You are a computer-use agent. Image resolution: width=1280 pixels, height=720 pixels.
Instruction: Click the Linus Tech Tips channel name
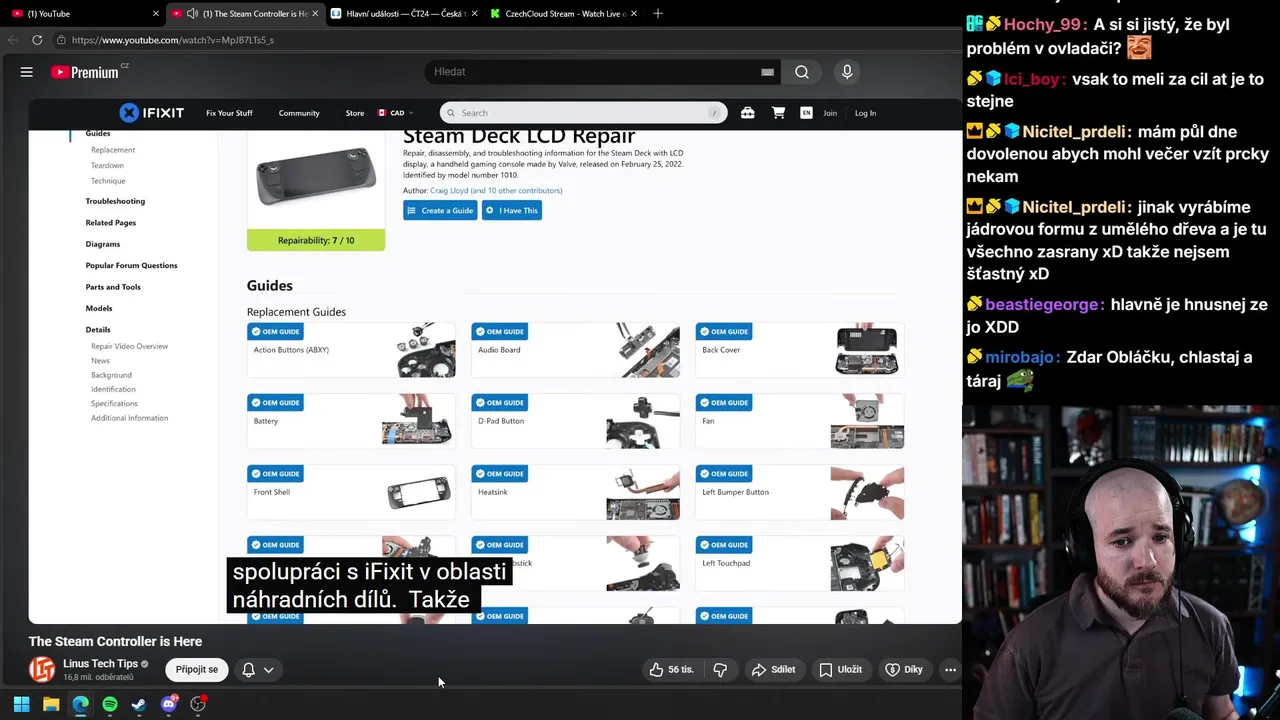(100, 663)
